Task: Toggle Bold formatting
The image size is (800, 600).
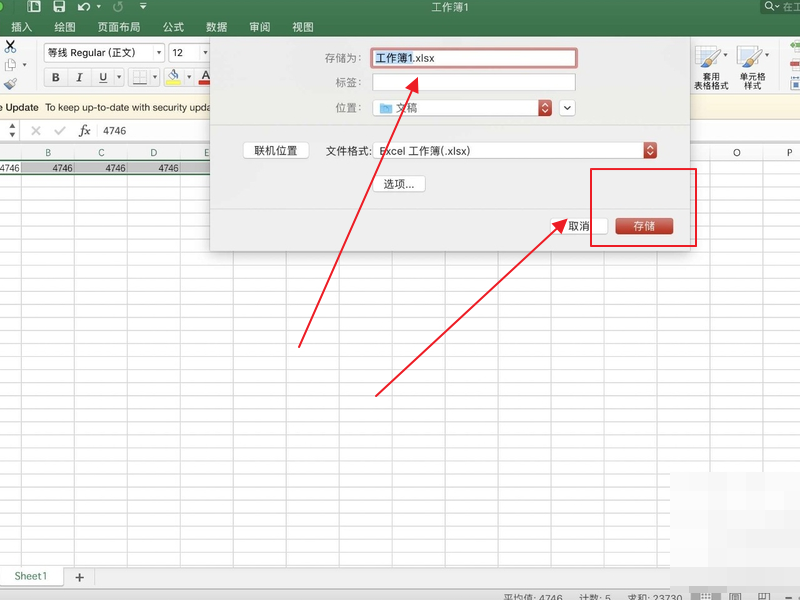Action: (x=56, y=78)
